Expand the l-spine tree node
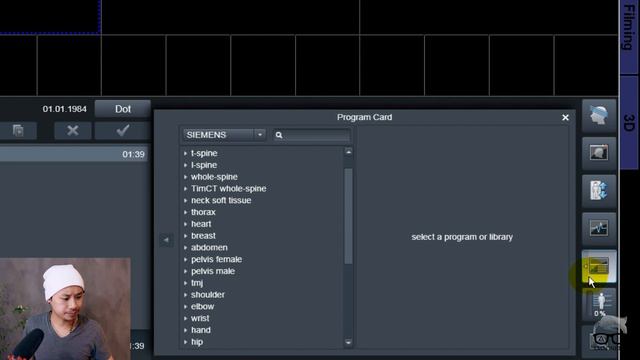640x360 pixels. click(x=185, y=165)
